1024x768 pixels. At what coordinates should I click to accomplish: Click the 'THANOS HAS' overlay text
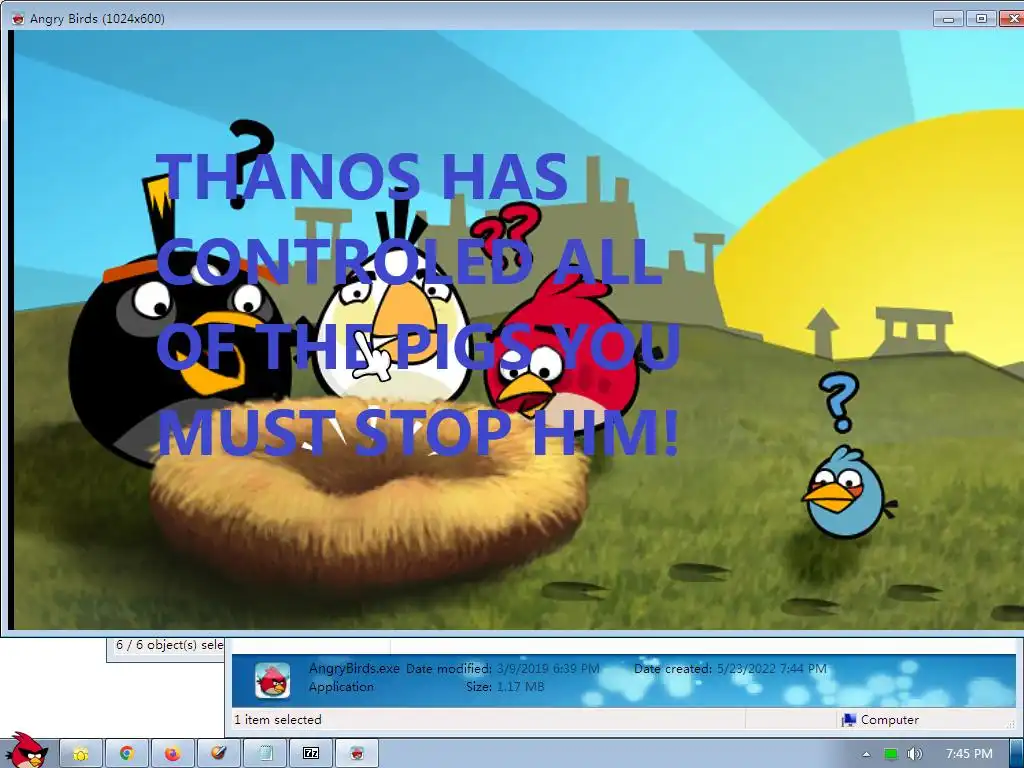click(x=362, y=176)
